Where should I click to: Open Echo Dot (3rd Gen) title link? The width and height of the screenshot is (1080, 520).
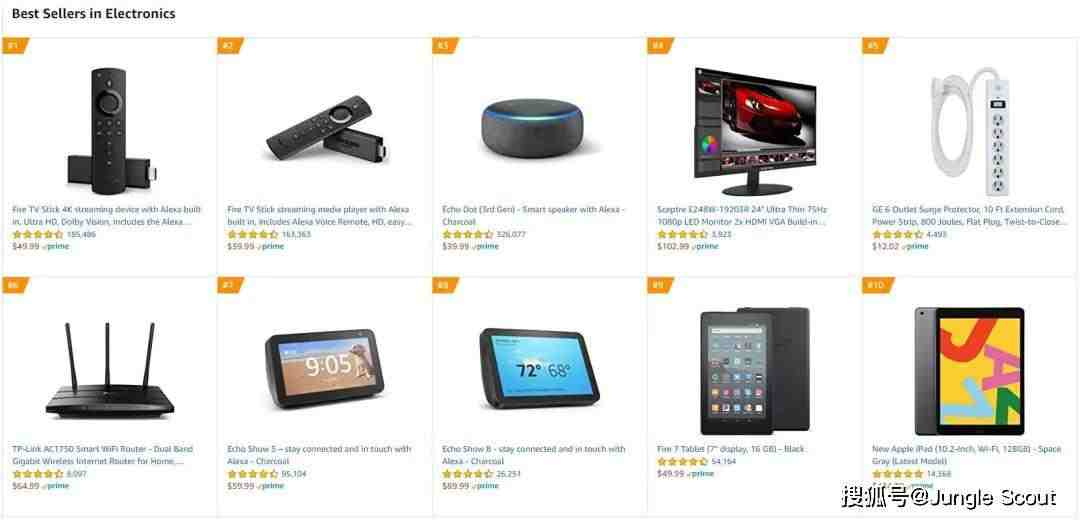tap(534, 216)
